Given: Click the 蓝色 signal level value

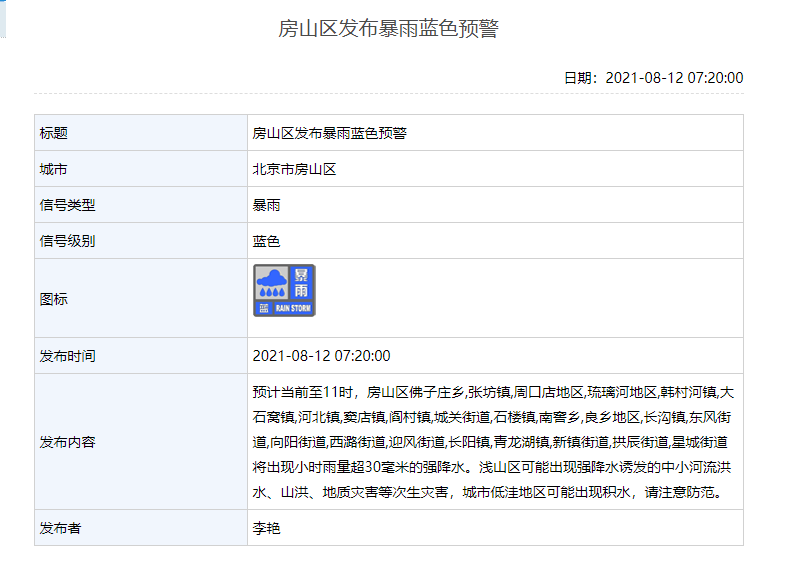Looking at the screenshot, I should (266, 241).
